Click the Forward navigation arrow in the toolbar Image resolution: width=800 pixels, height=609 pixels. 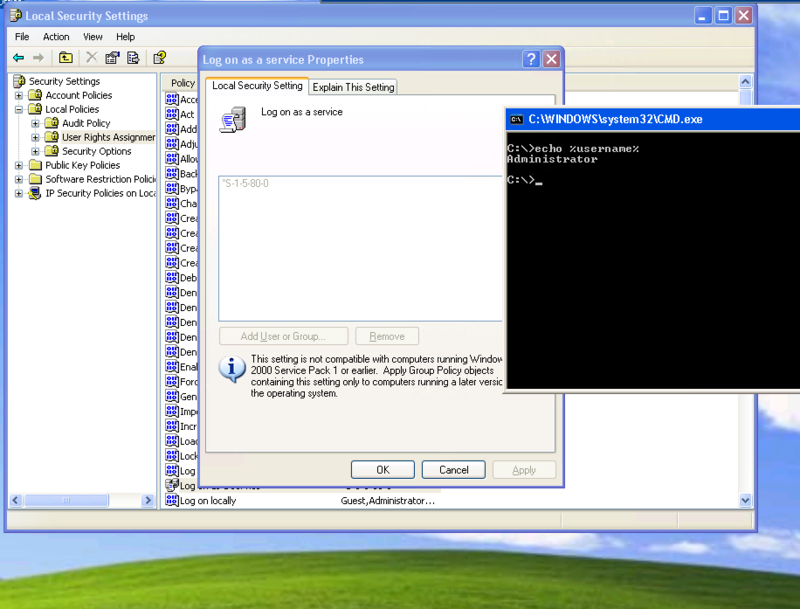pos(38,57)
